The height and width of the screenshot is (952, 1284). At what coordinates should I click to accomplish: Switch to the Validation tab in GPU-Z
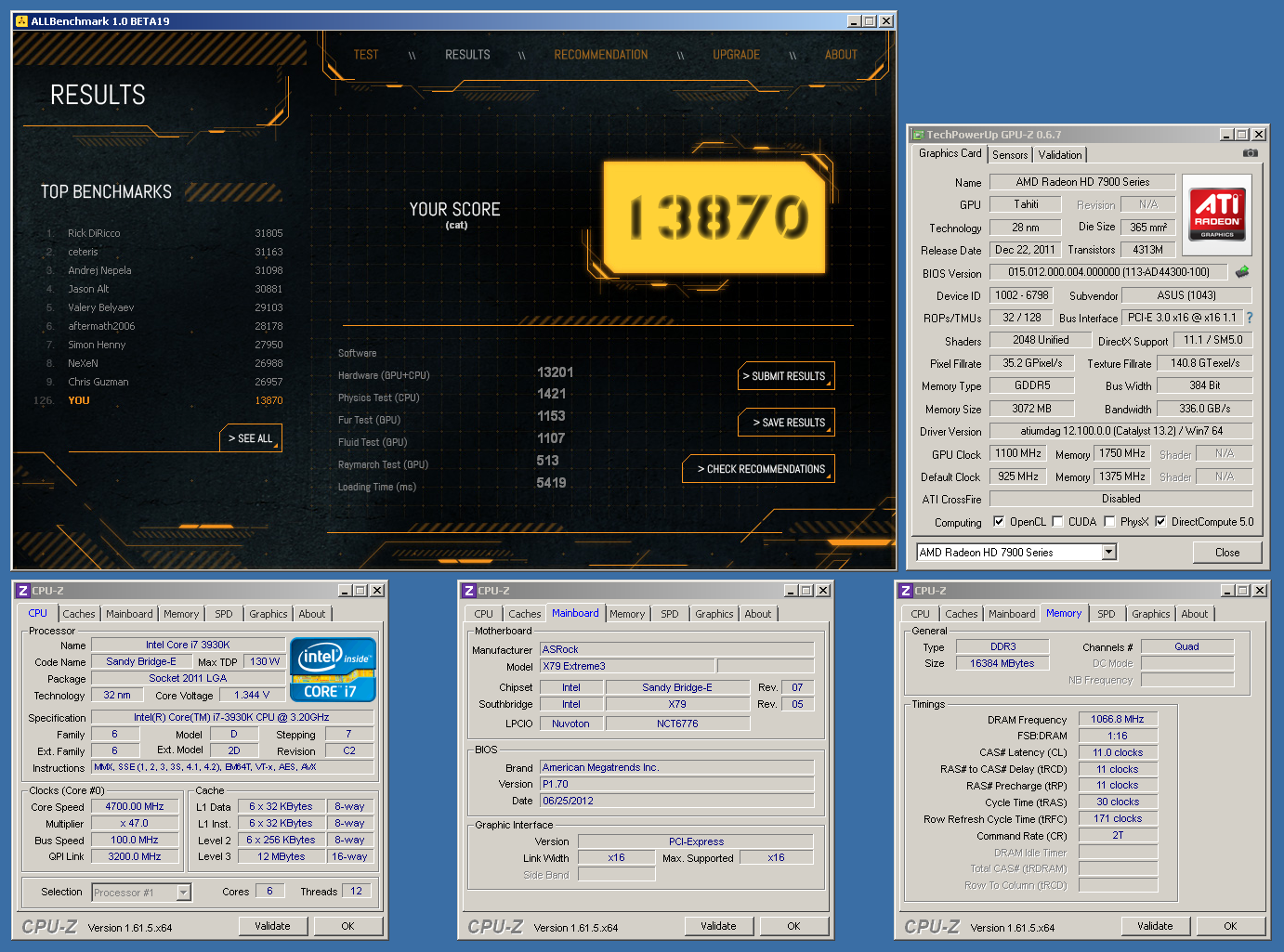click(x=1060, y=155)
